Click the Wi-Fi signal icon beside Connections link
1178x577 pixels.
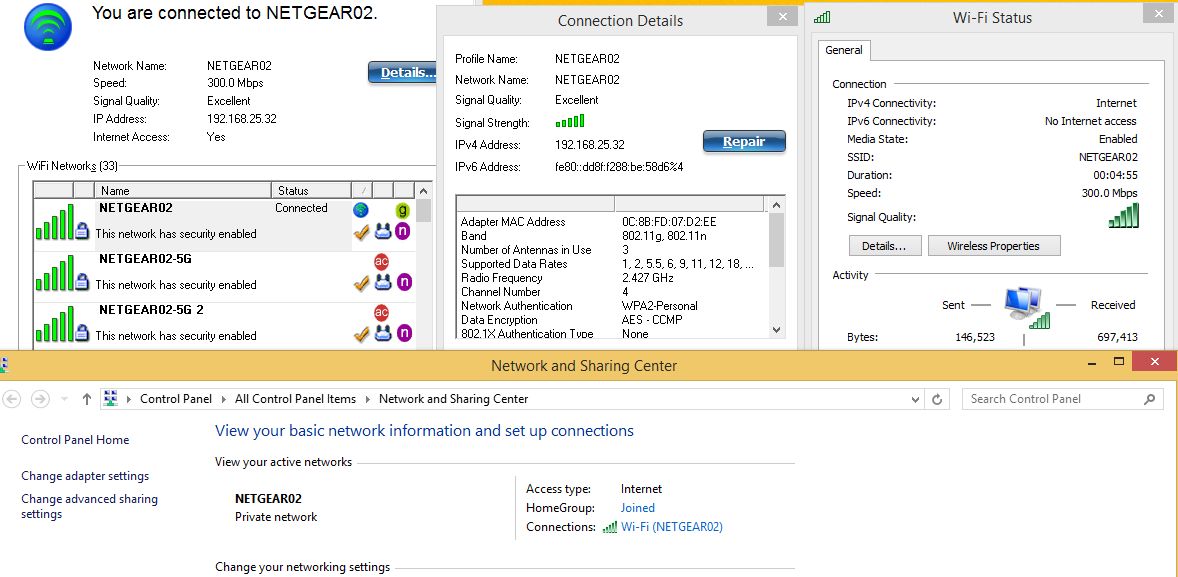tap(610, 527)
